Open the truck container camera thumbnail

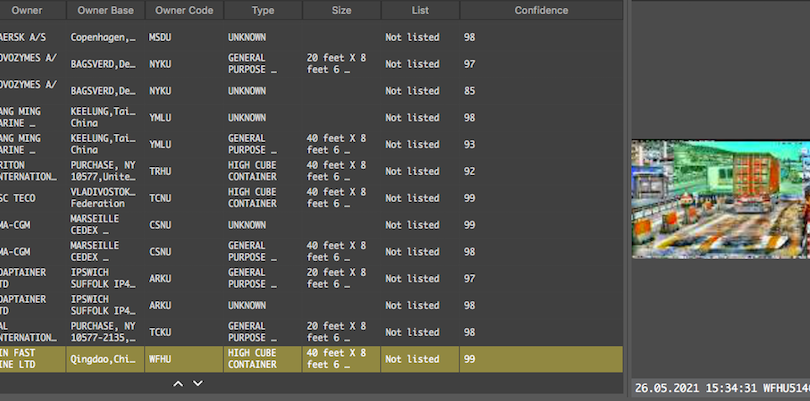click(721, 199)
